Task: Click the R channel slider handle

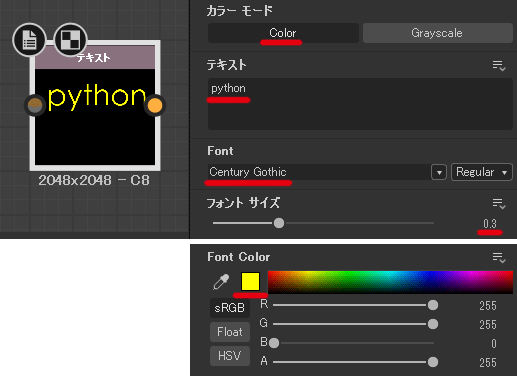Action: pos(433,305)
